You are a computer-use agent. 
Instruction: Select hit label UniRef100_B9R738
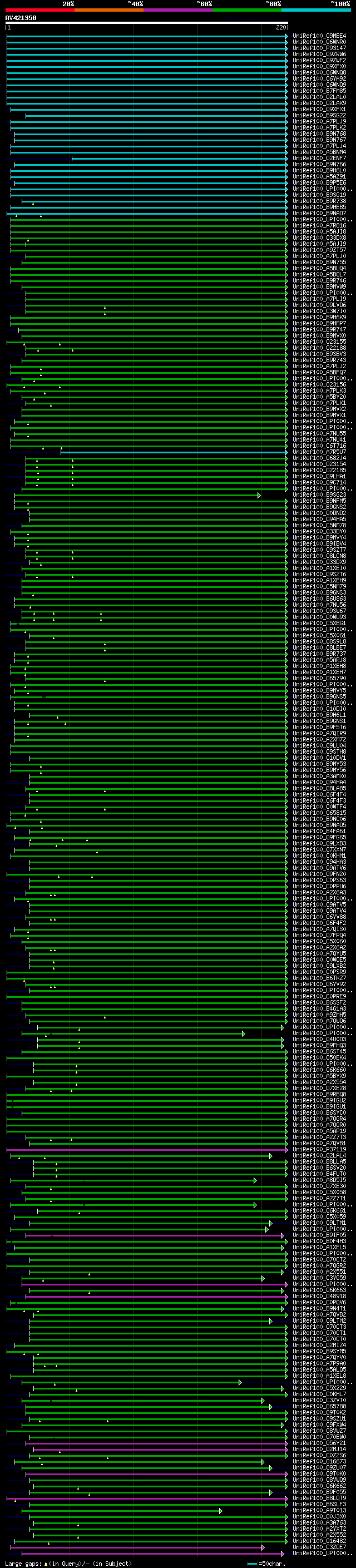point(319,201)
